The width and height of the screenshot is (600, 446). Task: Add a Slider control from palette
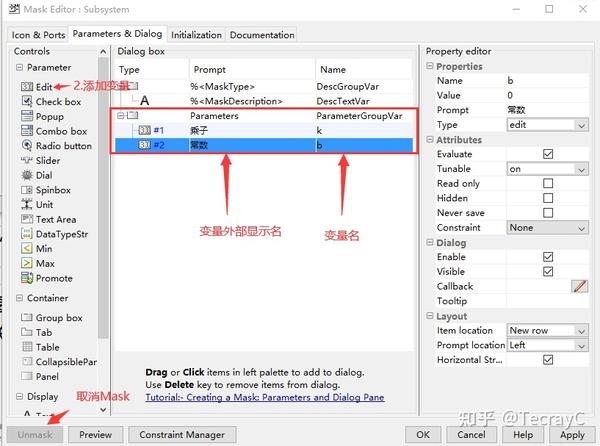click(x=41, y=161)
